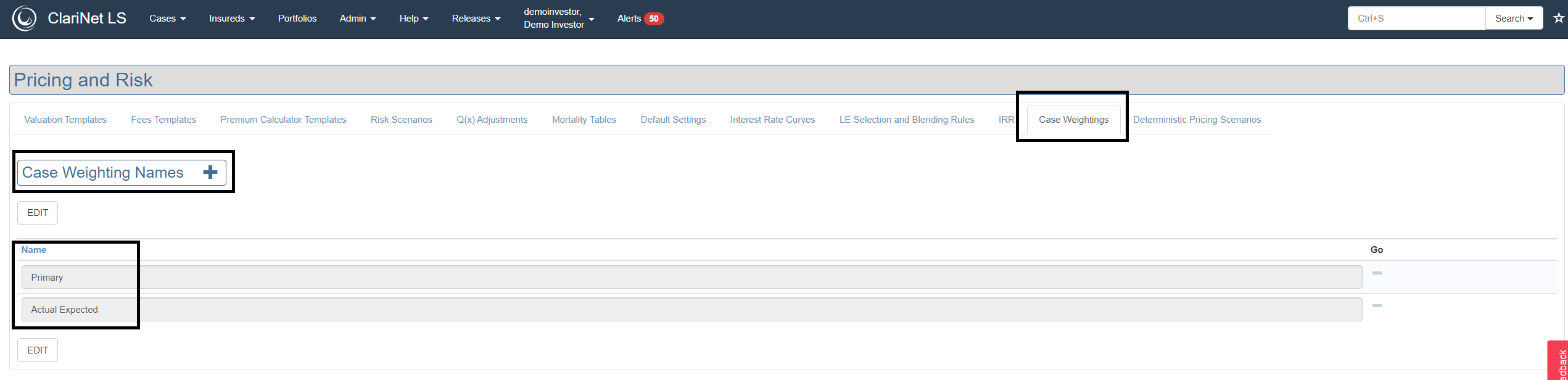Image resolution: width=1568 pixels, height=380 pixels.
Task: Expand the Insureds dropdown menu
Action: click(x=232, y=19)
